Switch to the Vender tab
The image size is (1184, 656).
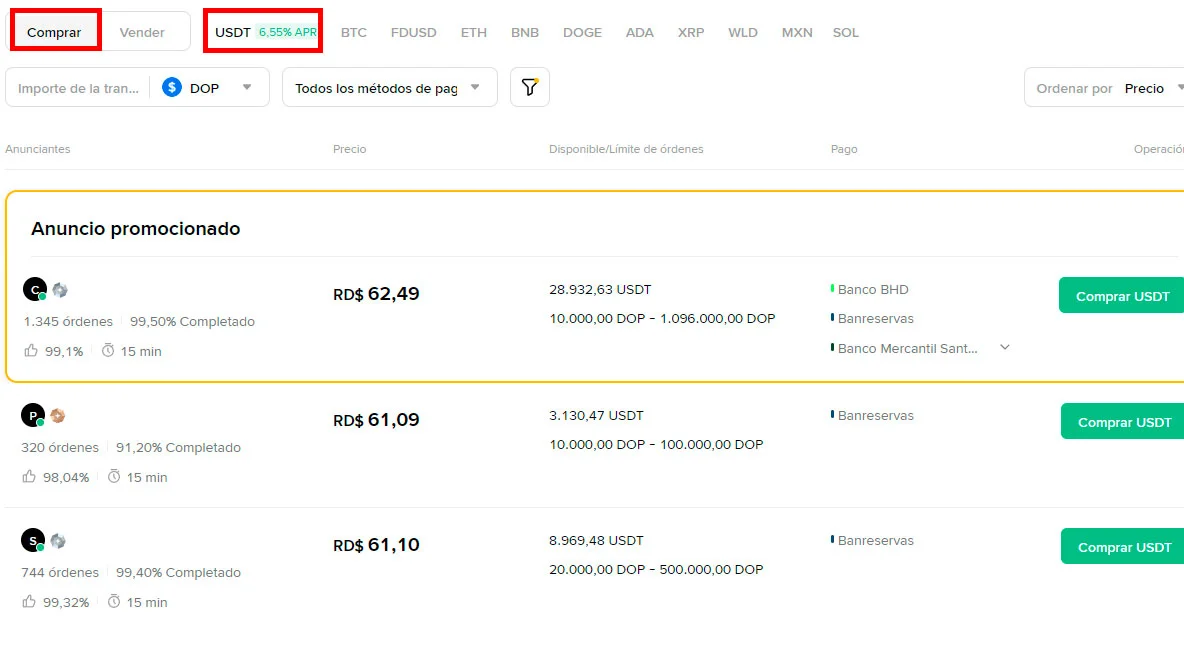coord(142,32)
